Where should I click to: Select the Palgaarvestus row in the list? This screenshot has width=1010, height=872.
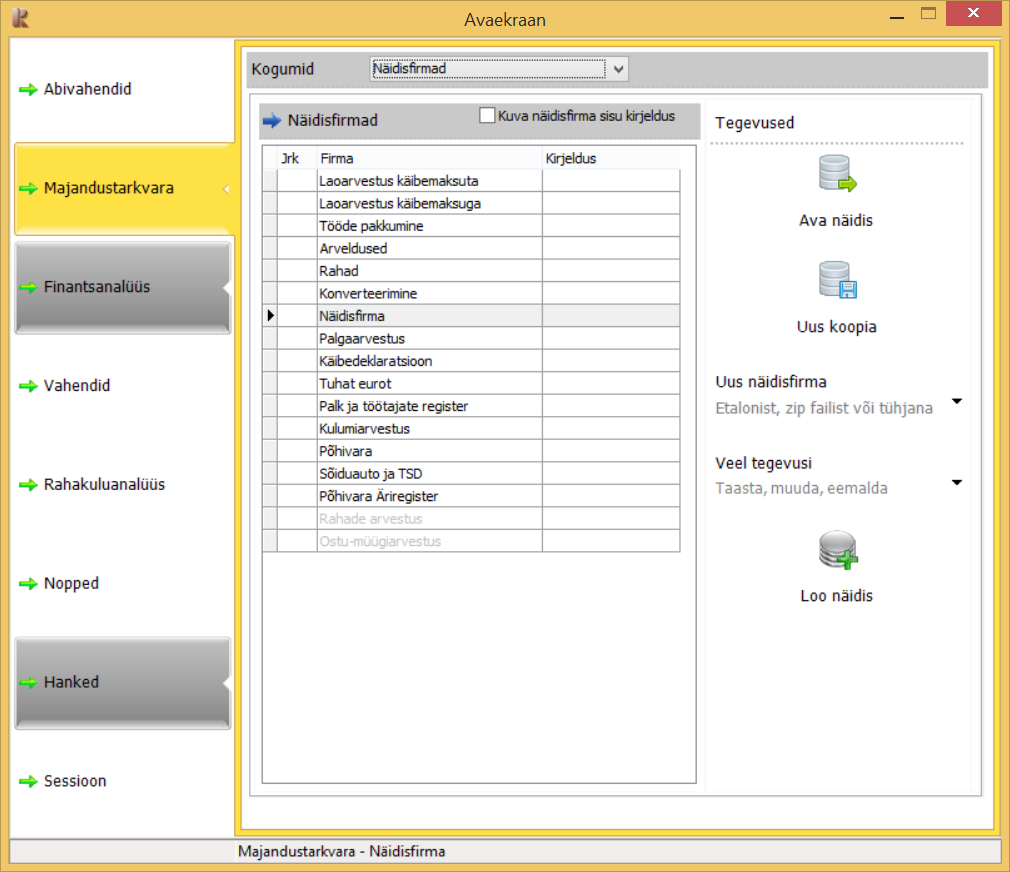(429, 339)
